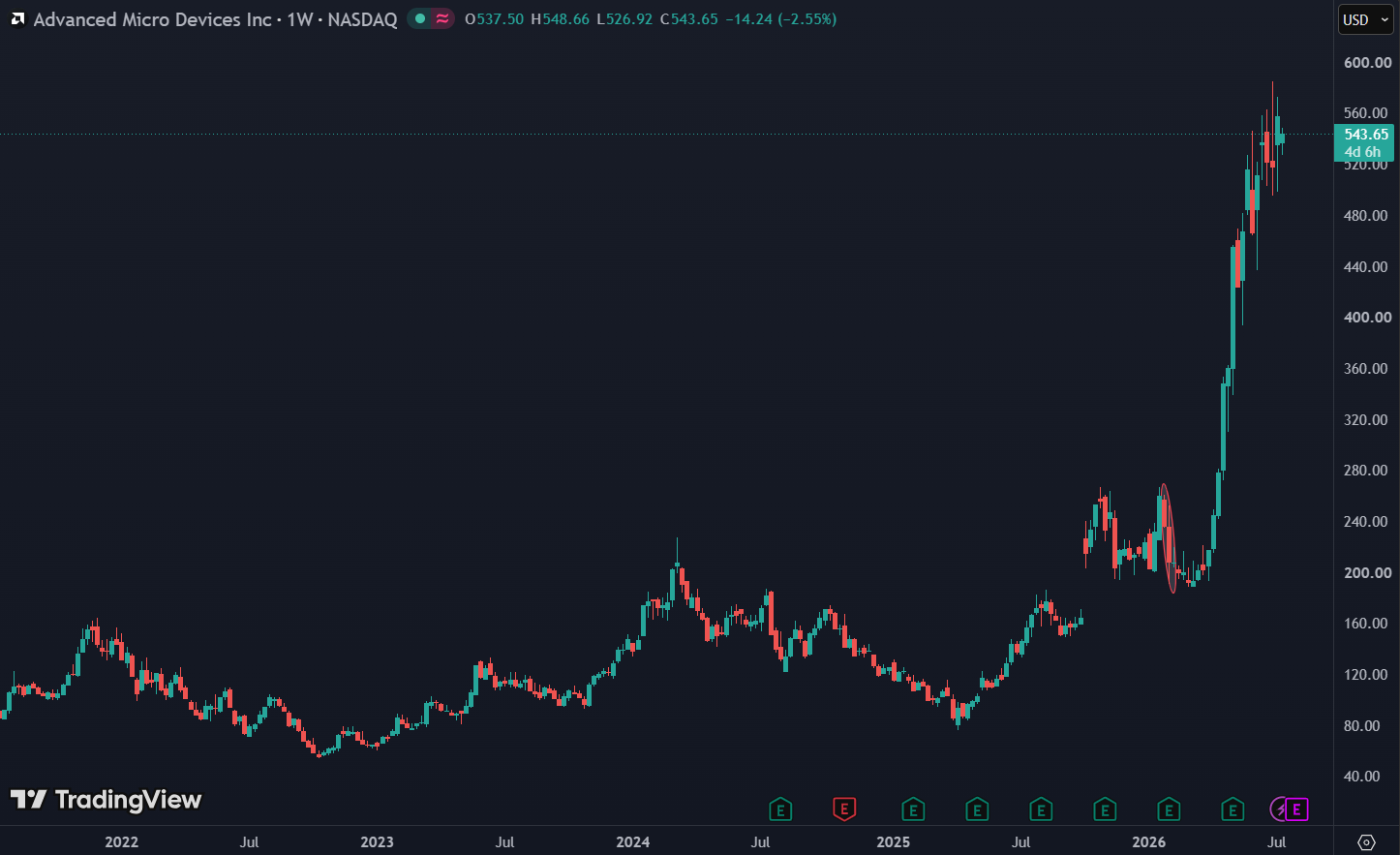
Task: Click the green earnings marker left of 2026
Action: pos(1105,809)
